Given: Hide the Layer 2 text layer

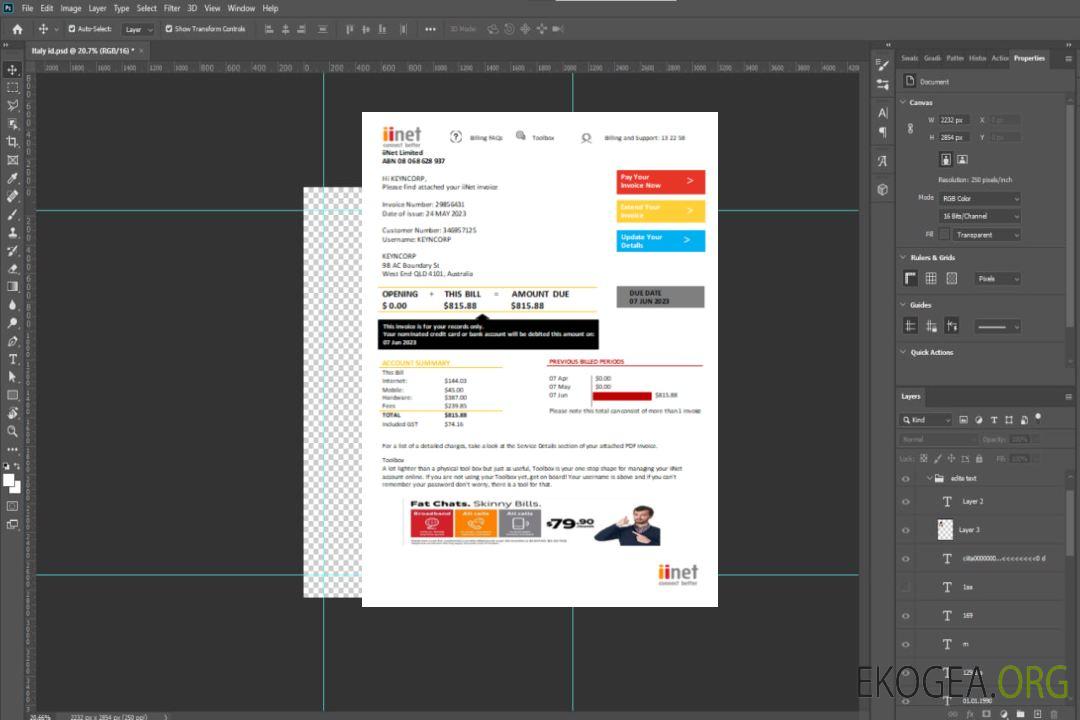Looking at the screenshot, I should coord(905,502).
